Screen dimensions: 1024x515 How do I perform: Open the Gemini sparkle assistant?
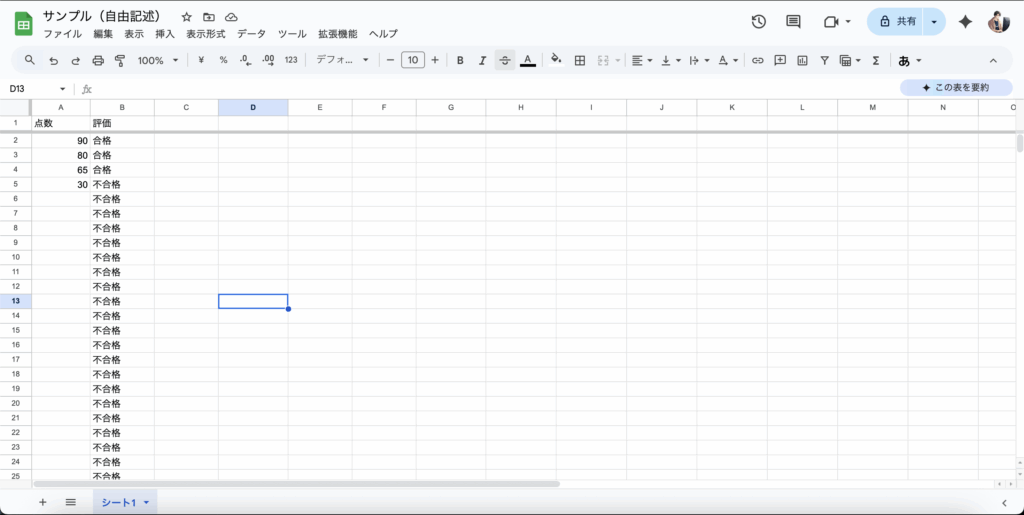pos(965,22)
